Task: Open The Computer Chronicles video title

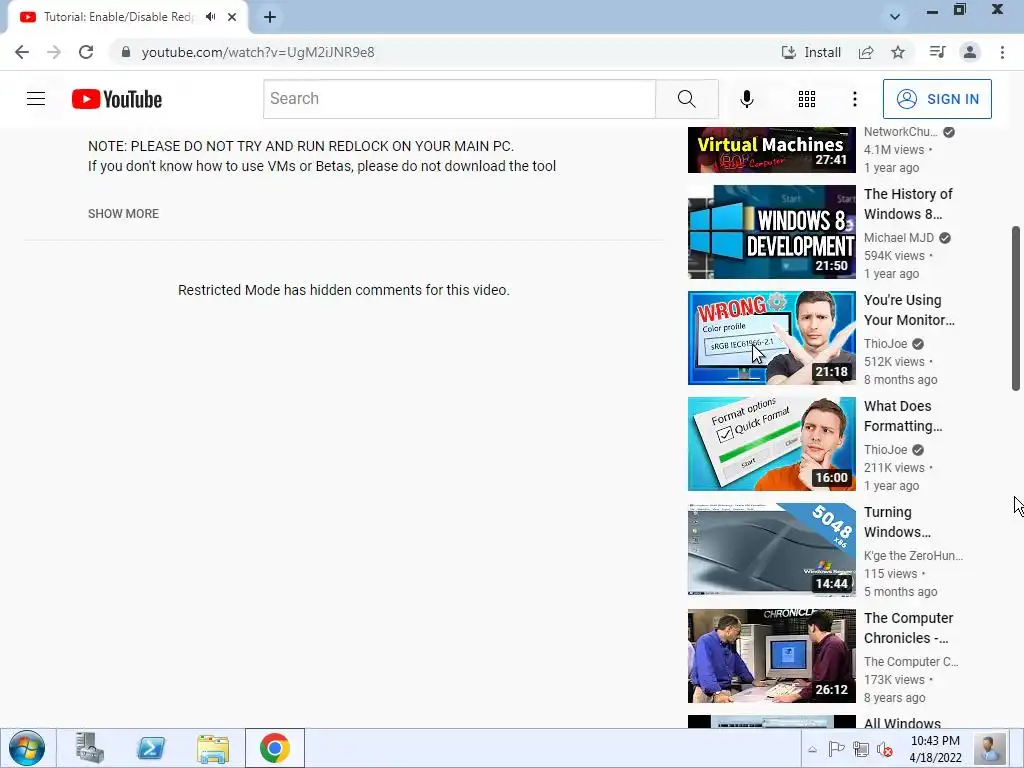Action: [908, 628]
